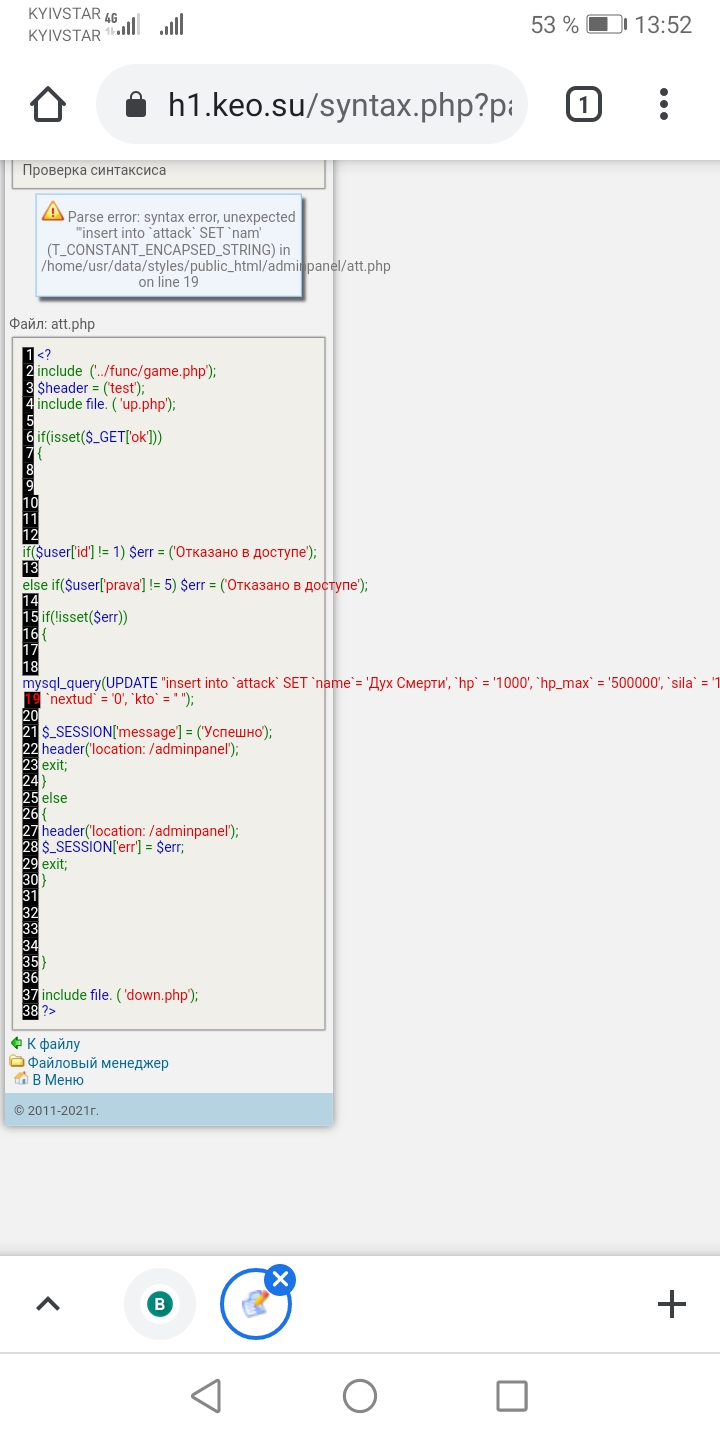This screenshot has width=720, height=1440.
Task: Go to 'Файловый менеджер' link
Action: coord(98,1062)
